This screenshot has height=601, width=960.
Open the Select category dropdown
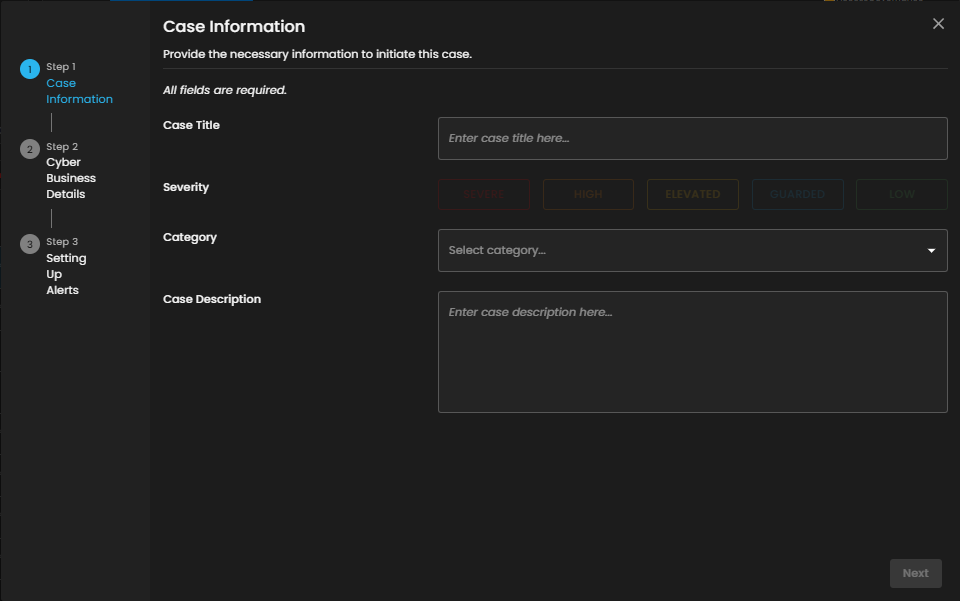680,250
